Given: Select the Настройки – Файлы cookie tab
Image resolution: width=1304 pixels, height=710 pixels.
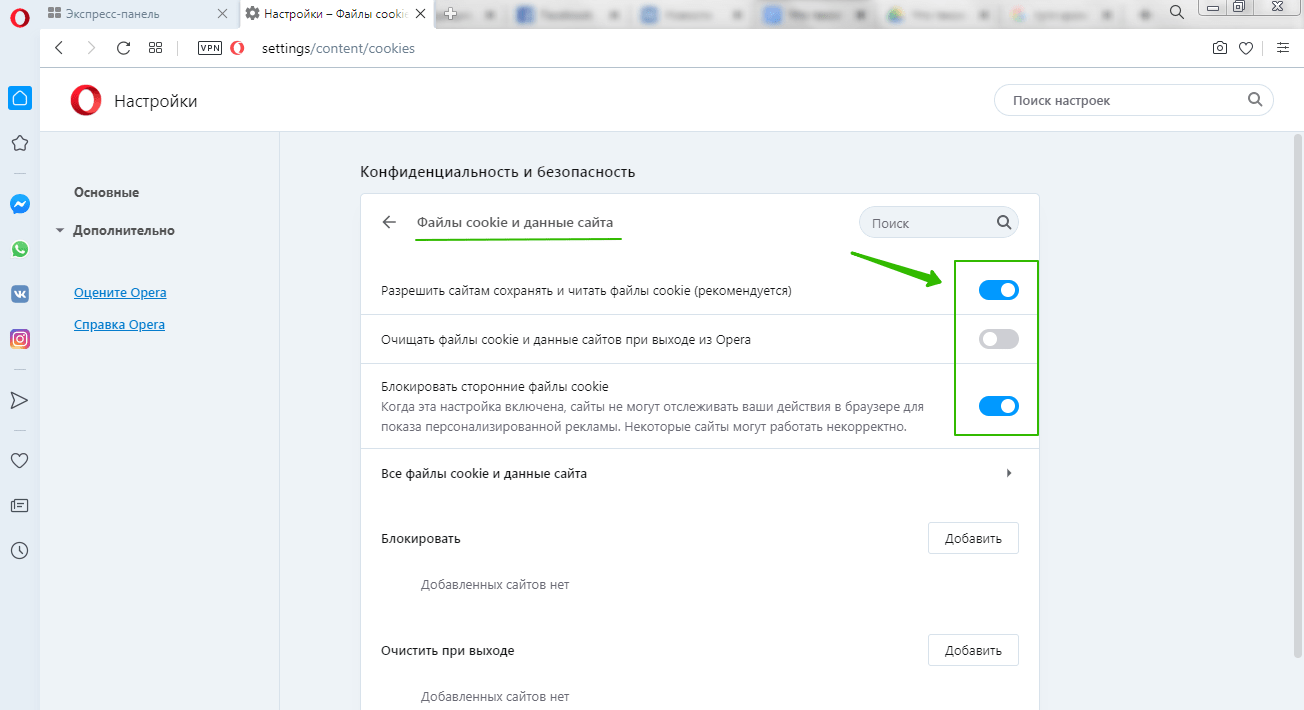Looking at the screenshot, I should (x=338, y=14).
